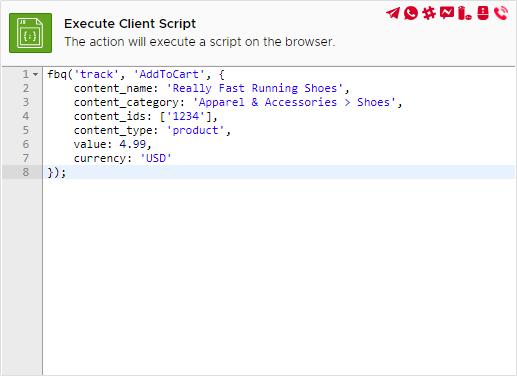Select line number 2 in the gutter
The image size is (517, 376).
click(26, 88)
